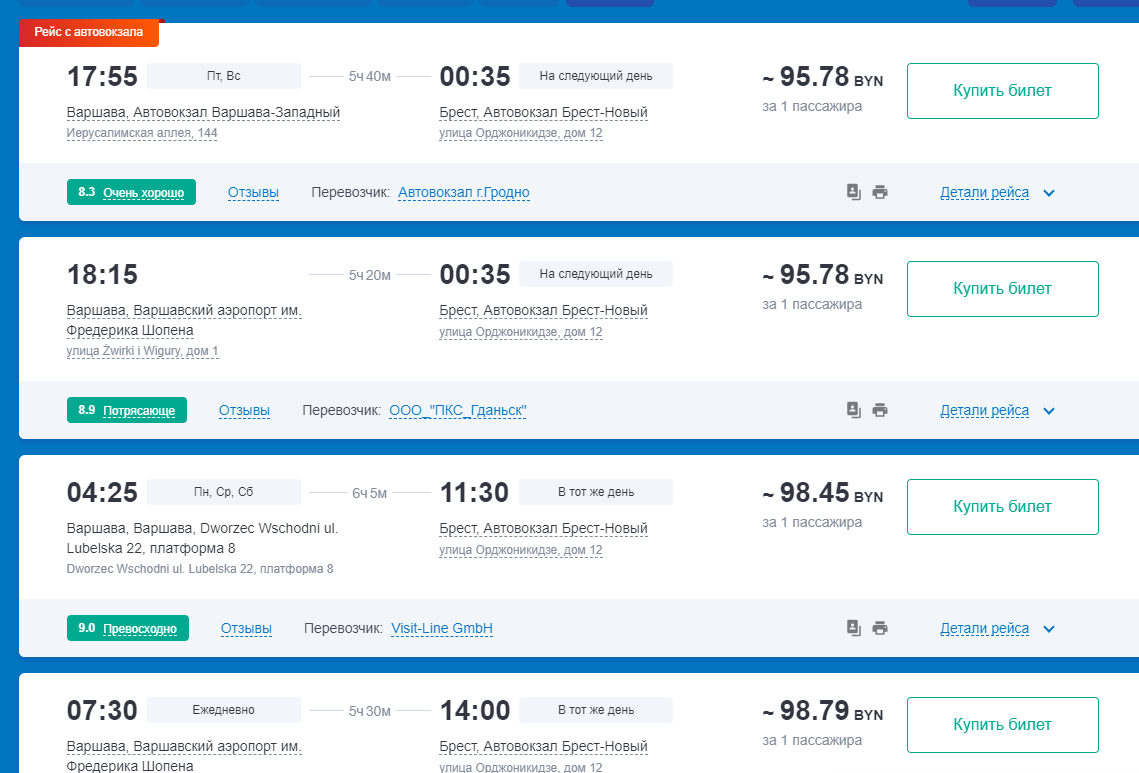This screenshot has width=1139, height=773.
Task: Click the passenger document icon for ПКС Гданьск trip
Action: click(x=854, y=410)
